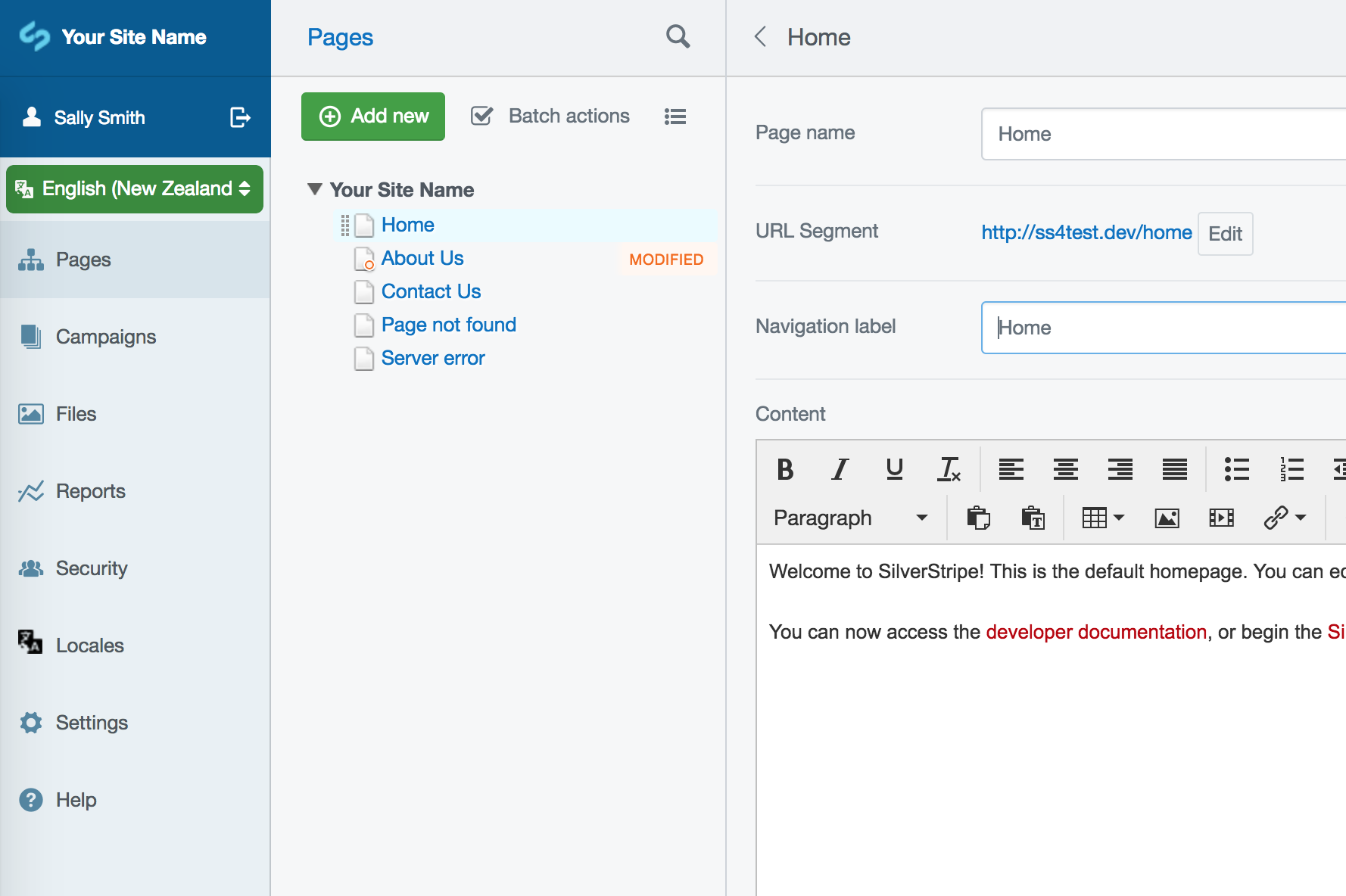Click the paste as text icon
This screenshot has height=896, width=1346.
tap(1033, 518)
